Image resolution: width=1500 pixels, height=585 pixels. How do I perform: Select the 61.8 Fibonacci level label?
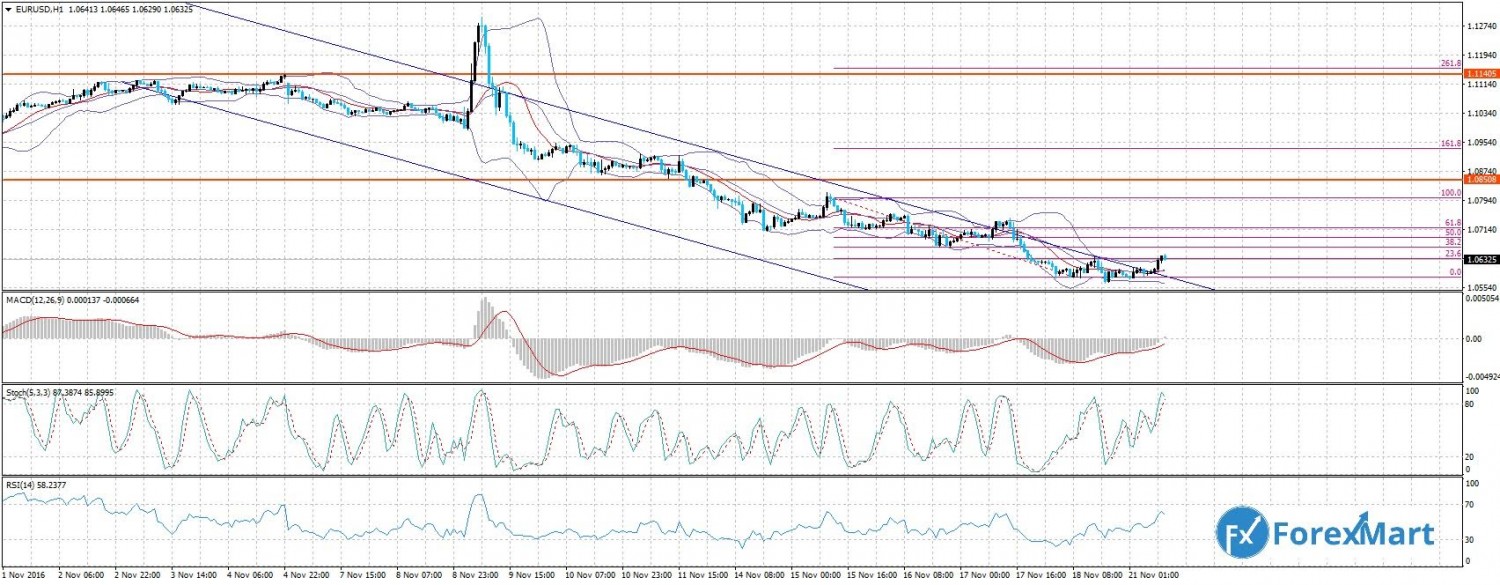(1454, 223)
